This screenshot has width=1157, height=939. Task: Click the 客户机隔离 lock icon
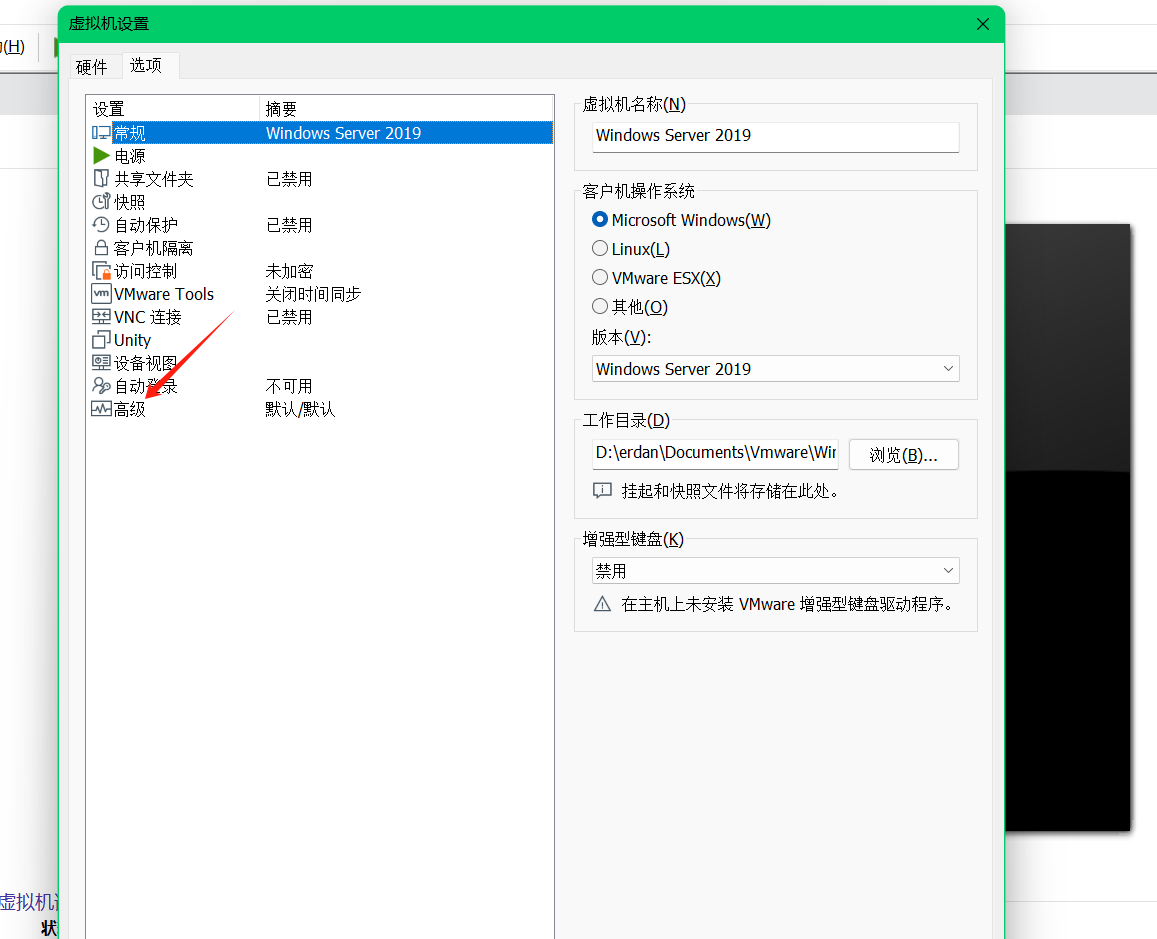tap(101, 248)
